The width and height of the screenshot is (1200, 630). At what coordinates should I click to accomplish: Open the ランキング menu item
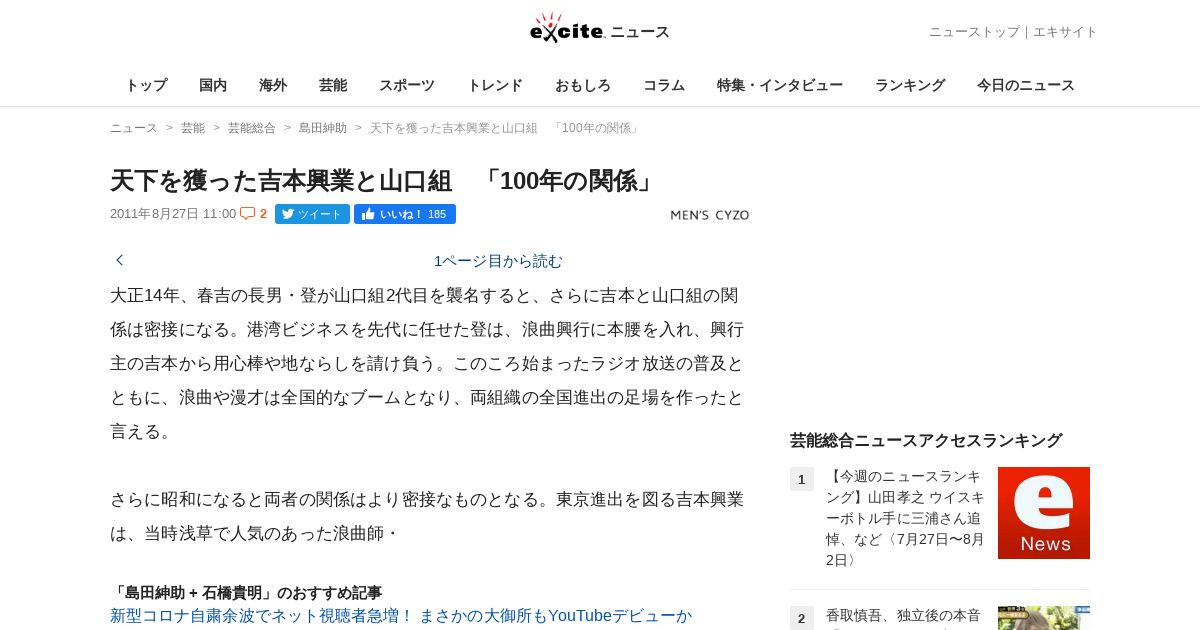(x=910, y=85)
